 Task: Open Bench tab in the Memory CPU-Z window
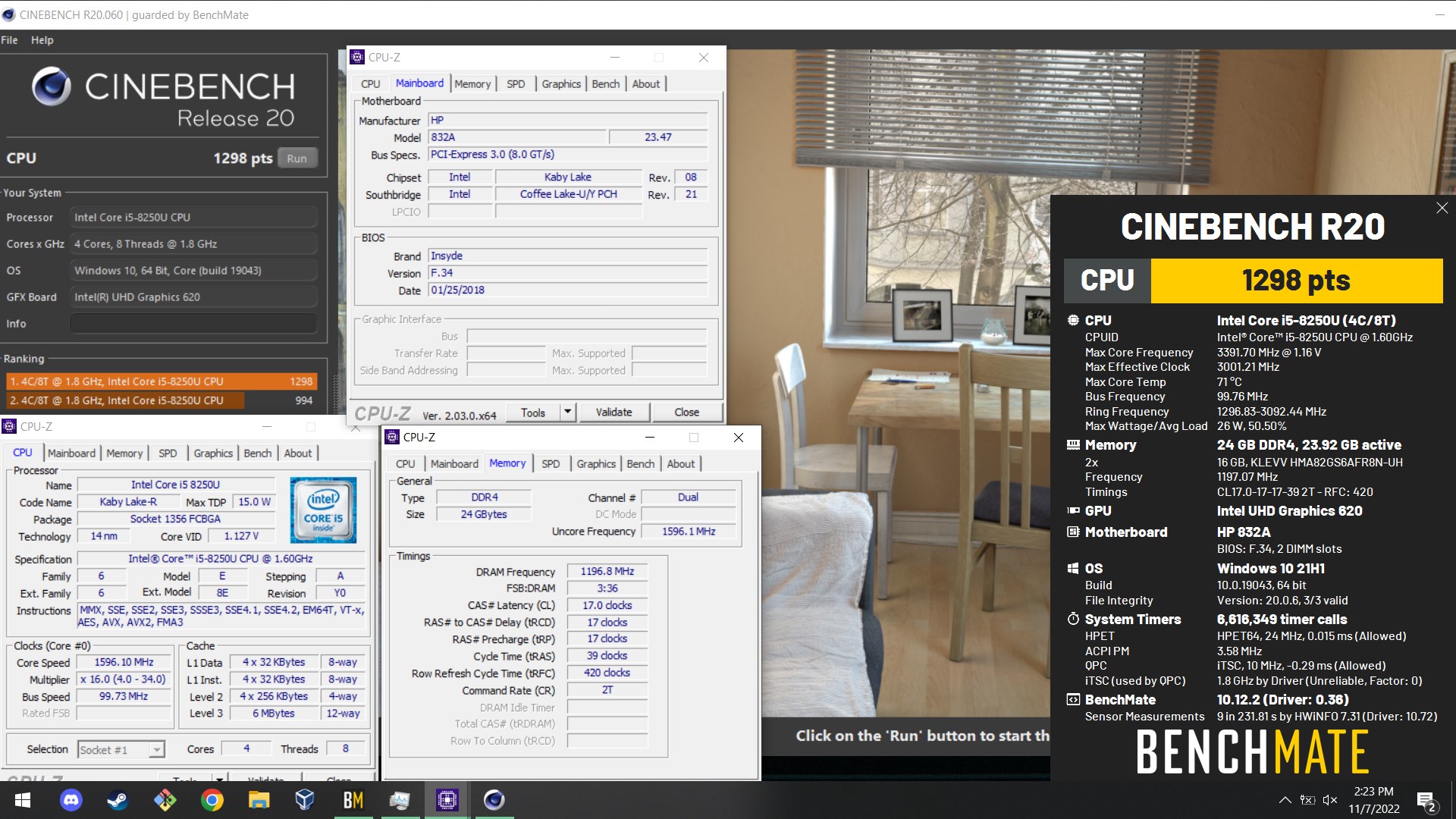pos(640,464)
